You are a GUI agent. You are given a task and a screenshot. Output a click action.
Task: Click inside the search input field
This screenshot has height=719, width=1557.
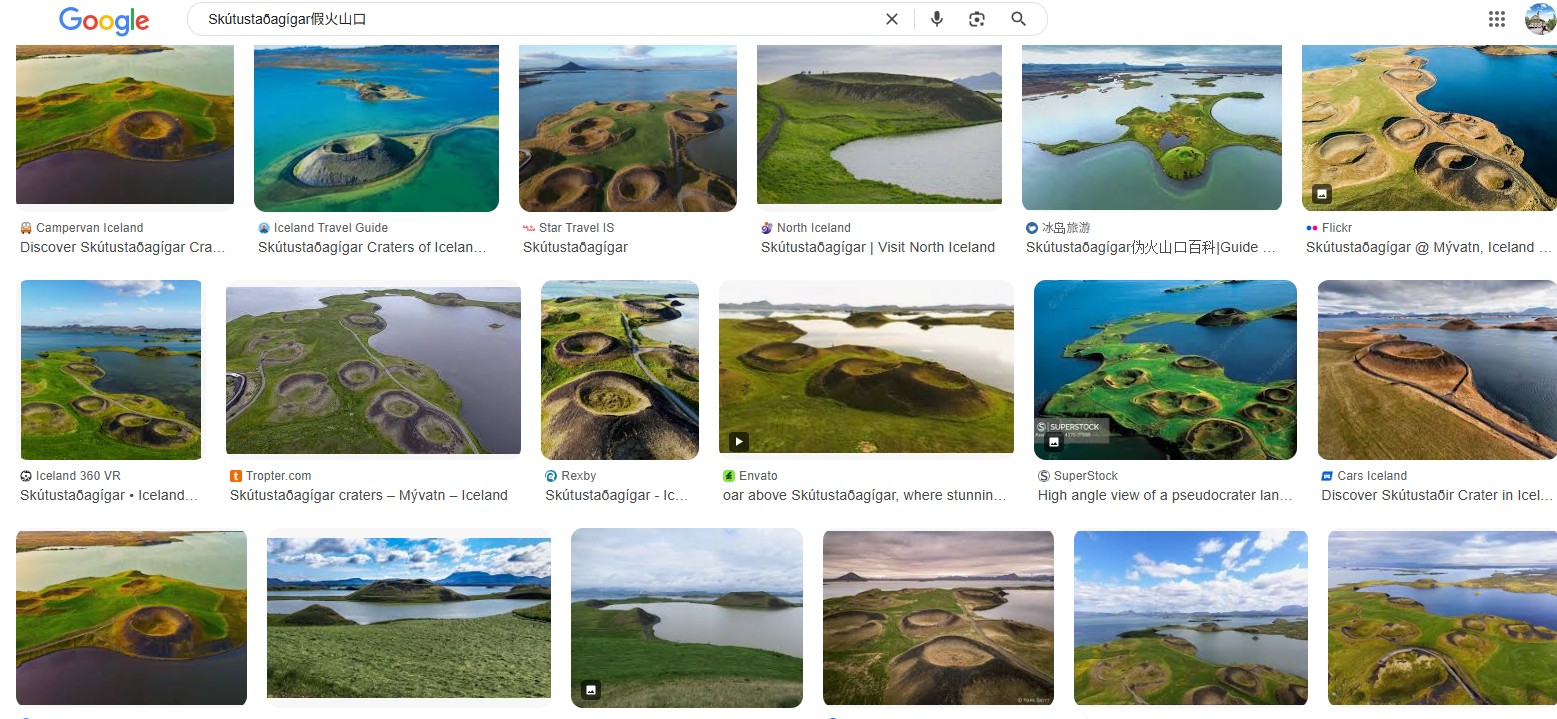(x=540, y=19)
